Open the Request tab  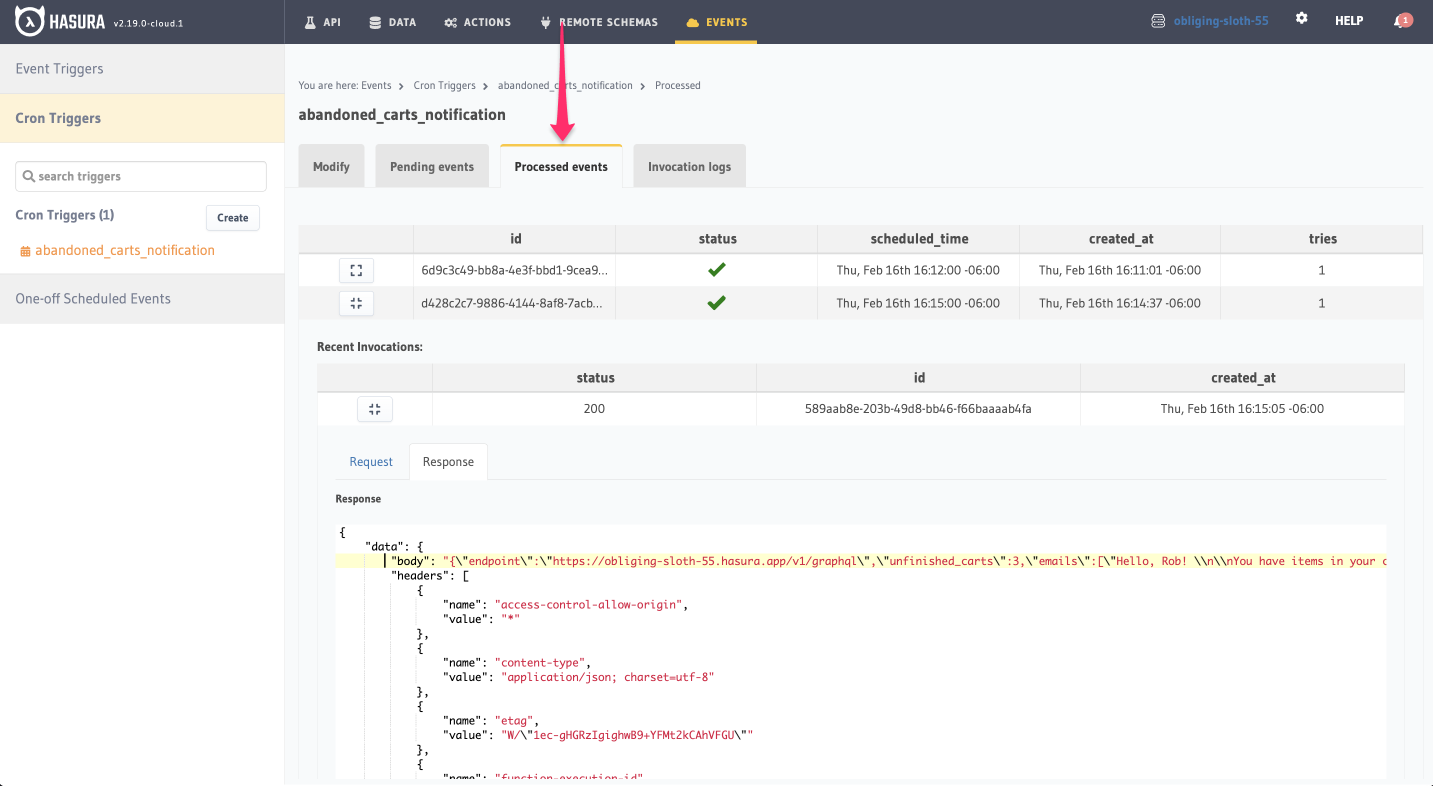[x=370, y=461]
